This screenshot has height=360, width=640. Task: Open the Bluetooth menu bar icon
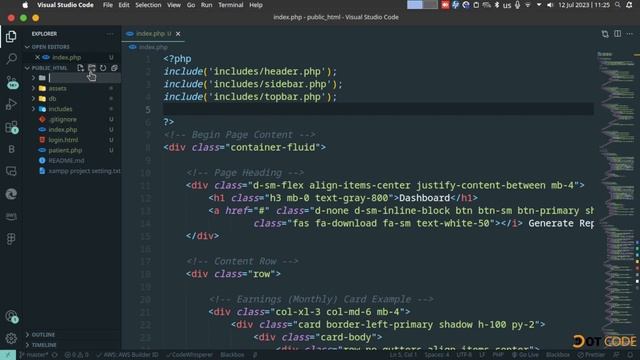497,5
